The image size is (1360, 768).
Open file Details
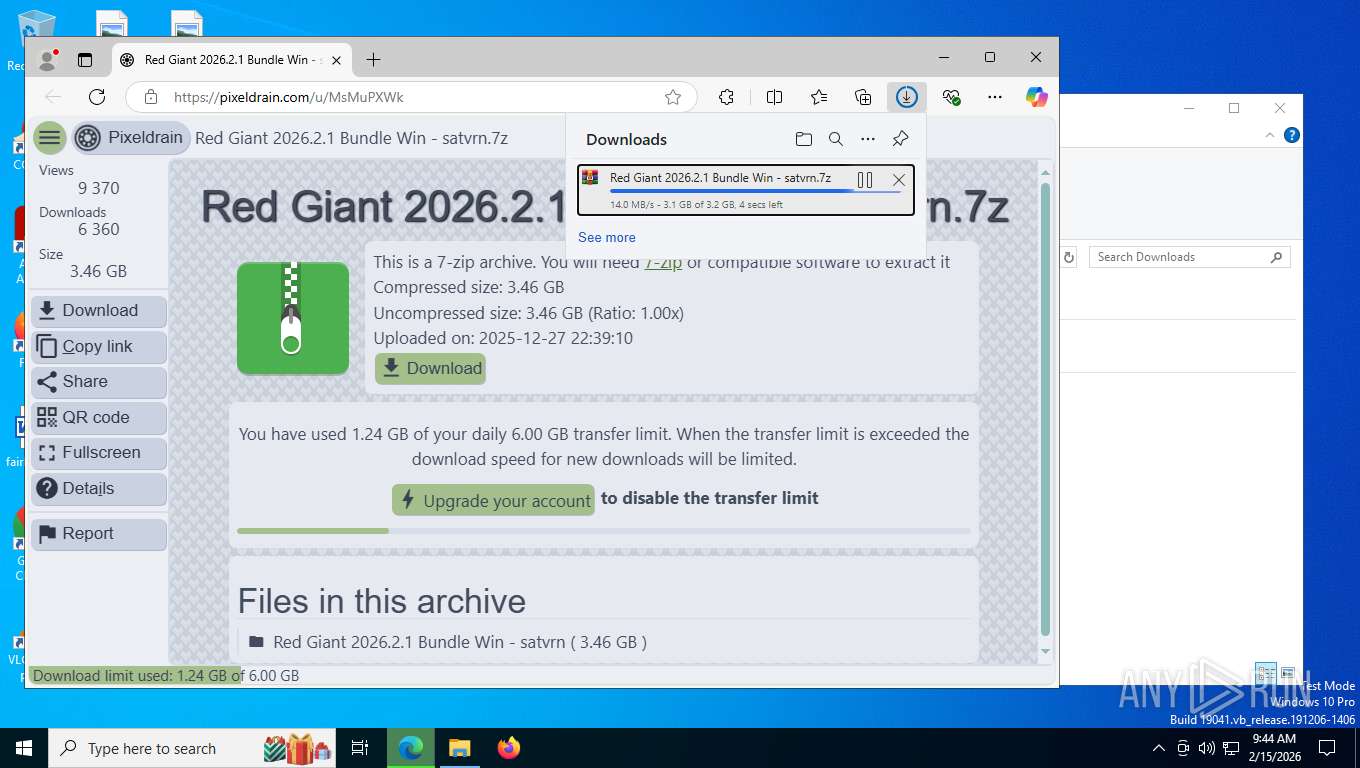pyautogui.click(x=99, y=489)
